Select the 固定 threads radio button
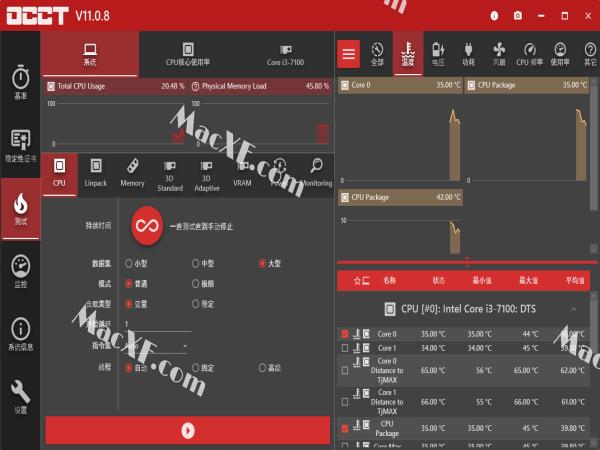600x450 pixels. tap(195, 368)
